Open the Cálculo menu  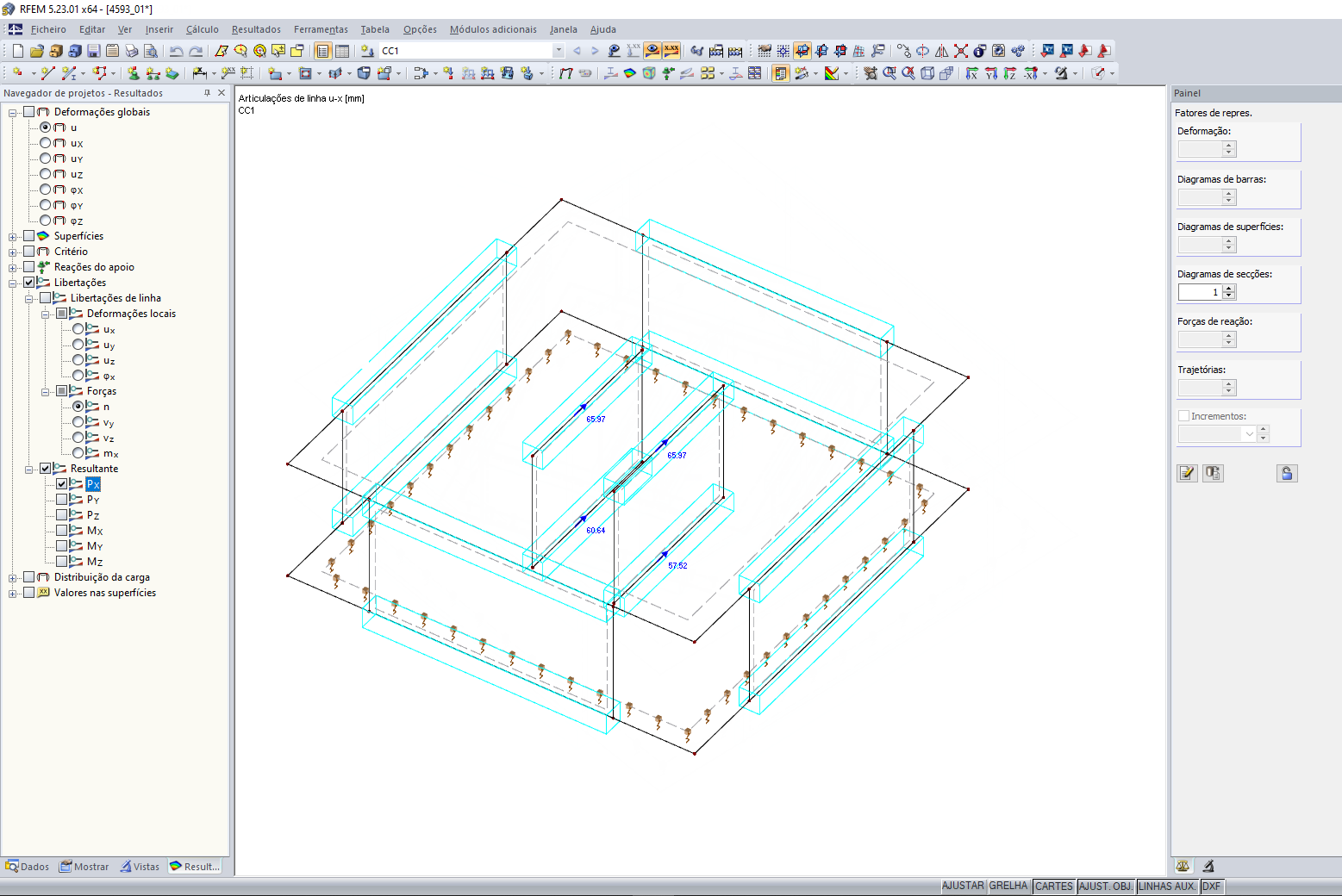203,29
